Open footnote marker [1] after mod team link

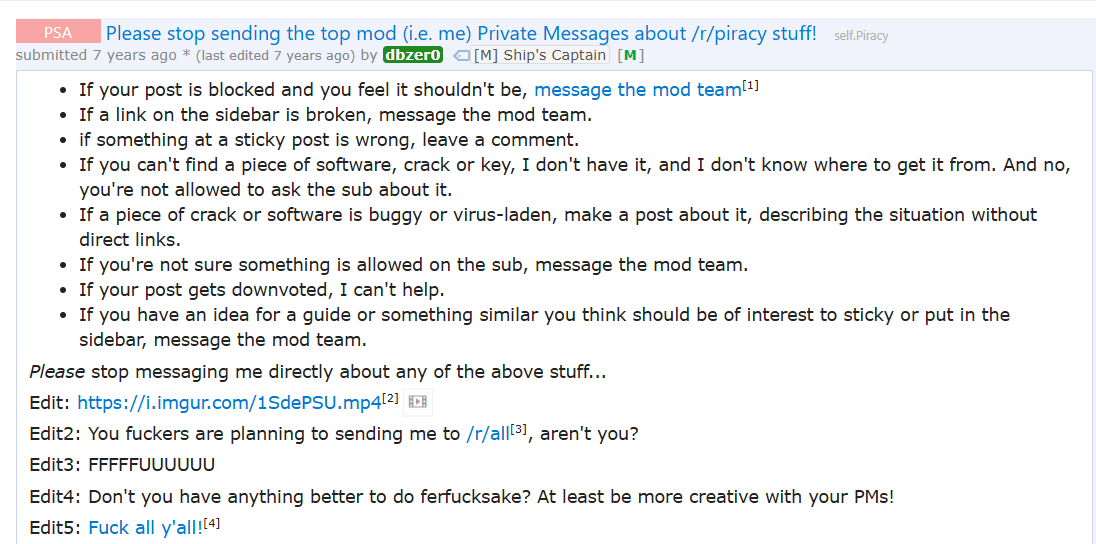pyautogui.click(x=750, y=85)
